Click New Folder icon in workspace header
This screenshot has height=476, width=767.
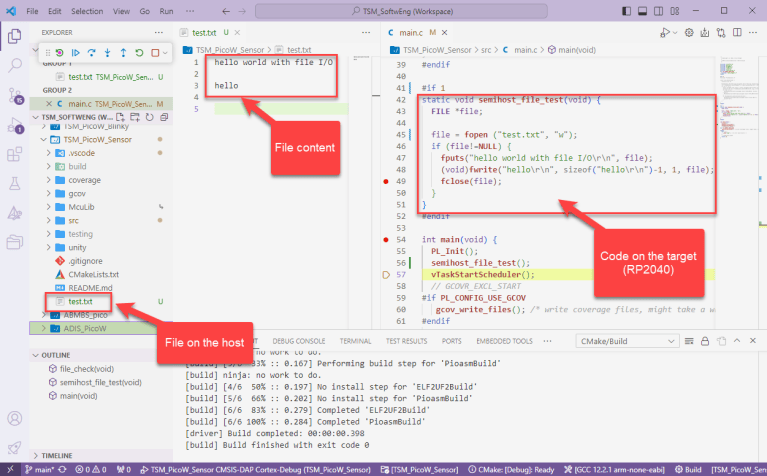tap(135, 117)
